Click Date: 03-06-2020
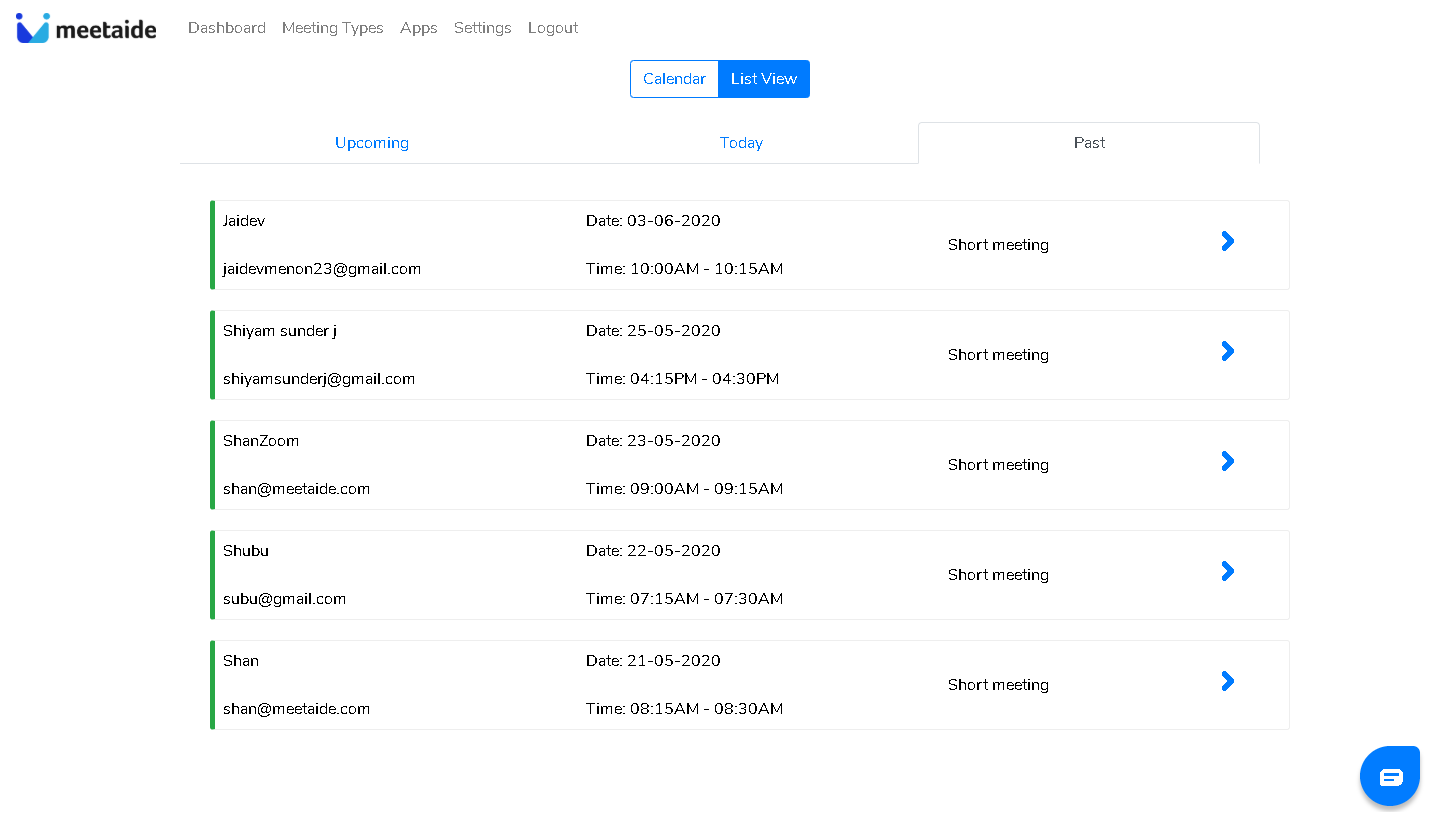This screenshot has height=827, width=1440. (x=653, y=221)
